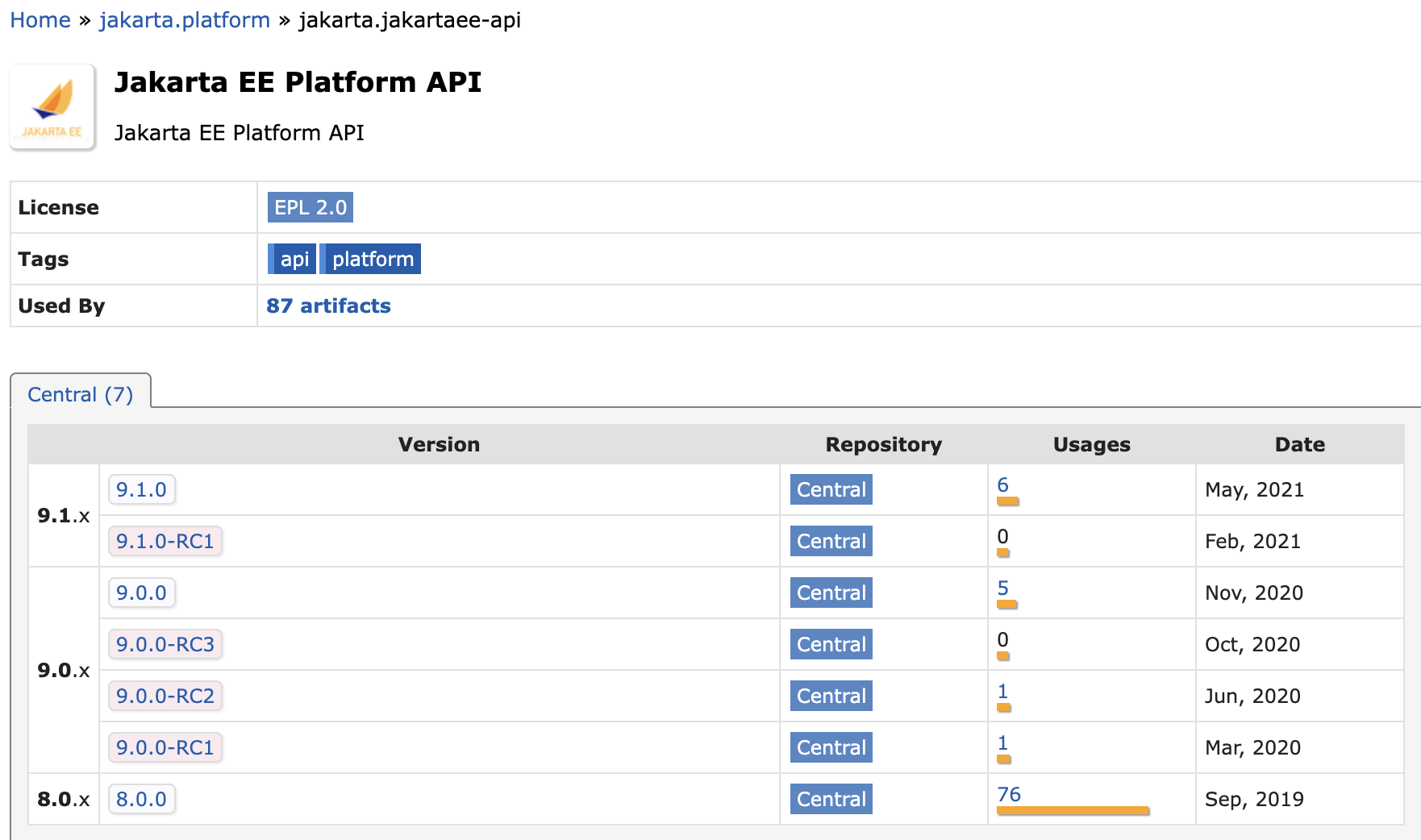Viewport: 1421px width, 840px height.
Task: Open the 87 artifacts link
Action: (328, 306)
